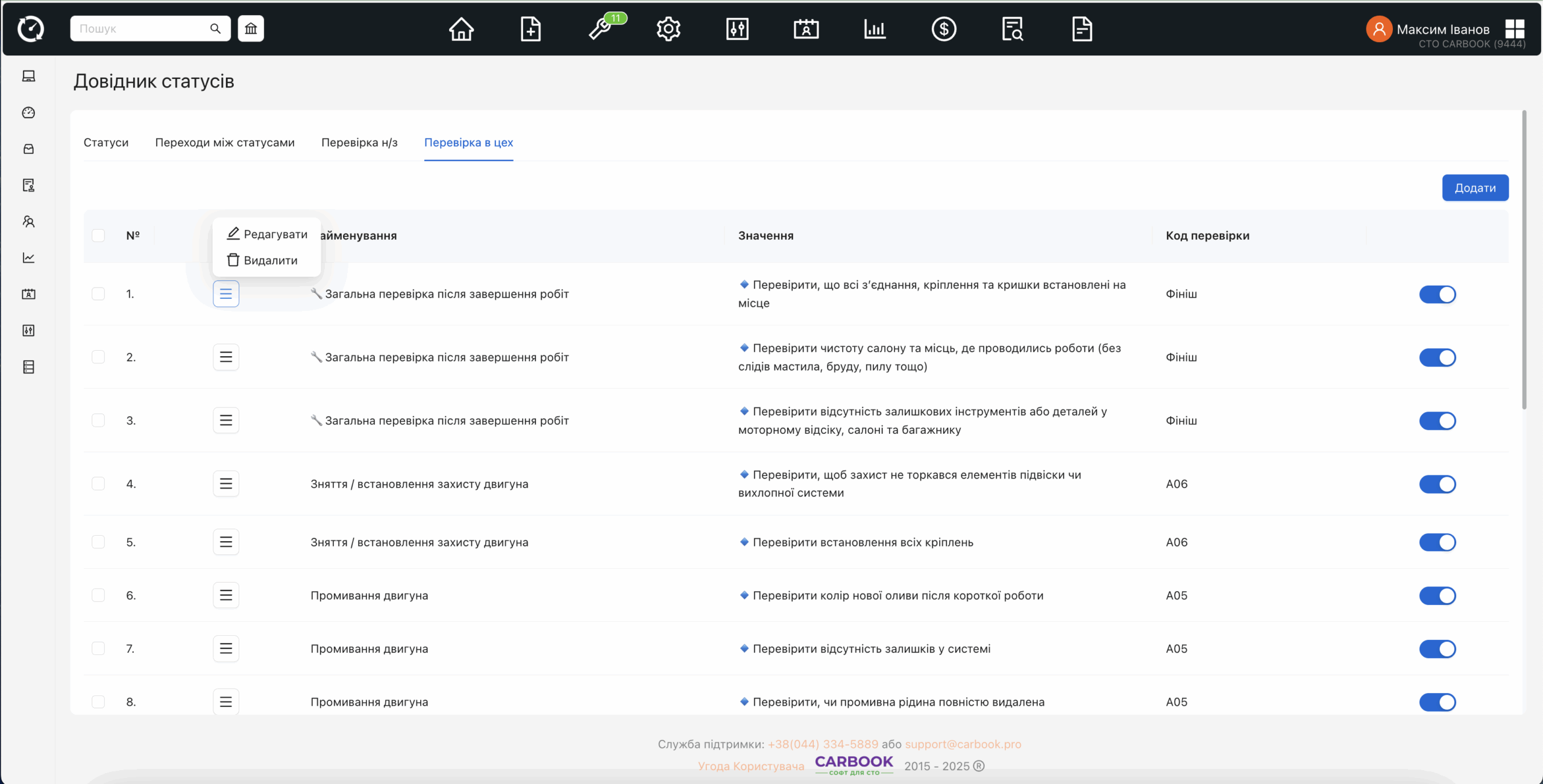Disable the toggle for row 4
The width and height of the screenshot is (1543, 784).
click(x=1437, y=484)
